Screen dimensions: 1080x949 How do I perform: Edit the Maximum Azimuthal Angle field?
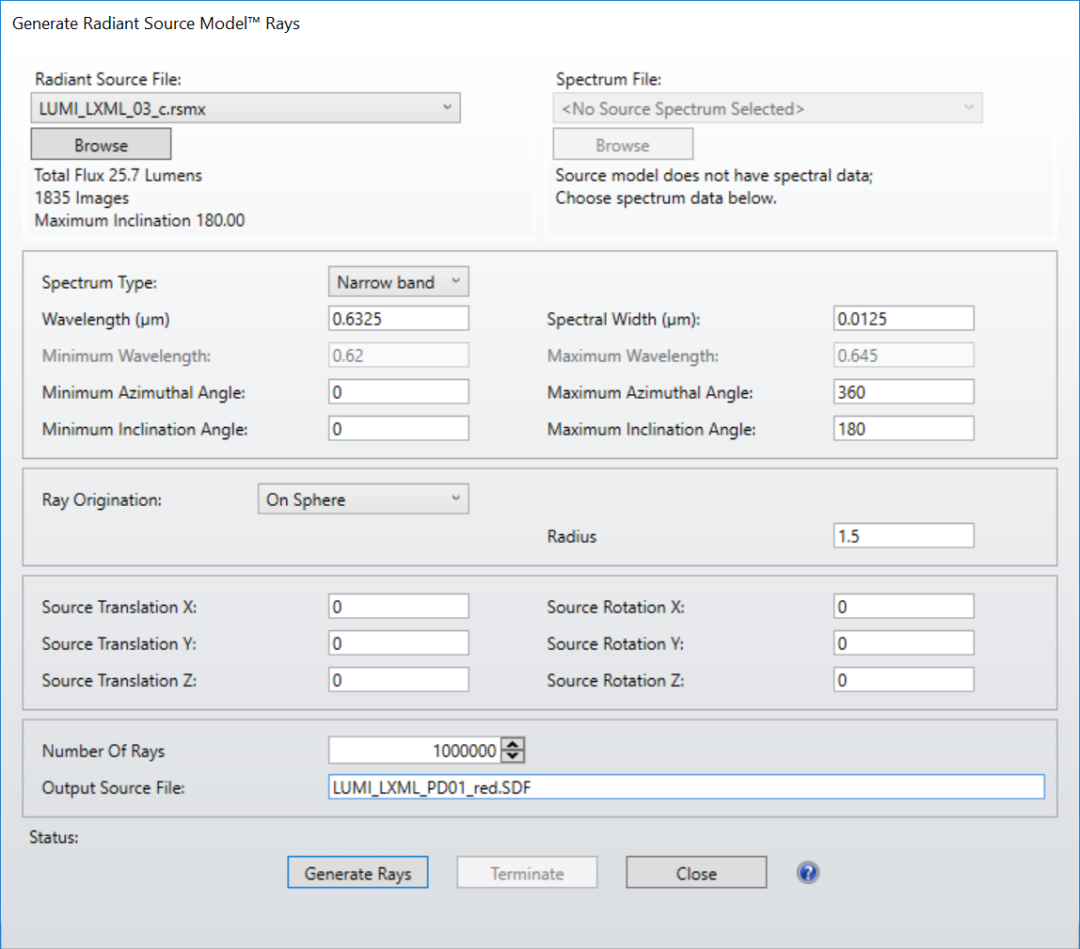click(x=904, y=392)
